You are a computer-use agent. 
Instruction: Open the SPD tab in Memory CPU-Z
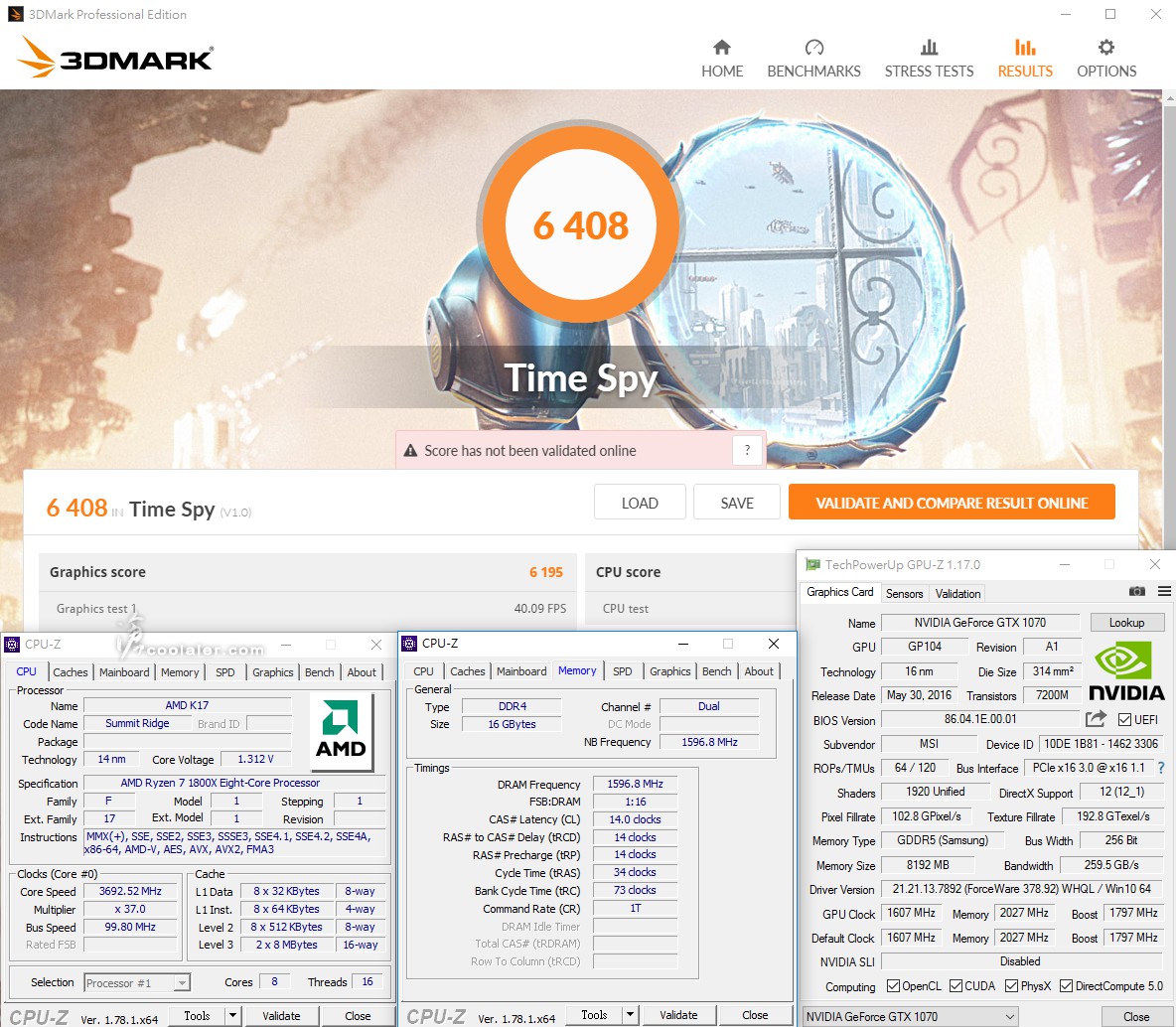tap(623, 671)
